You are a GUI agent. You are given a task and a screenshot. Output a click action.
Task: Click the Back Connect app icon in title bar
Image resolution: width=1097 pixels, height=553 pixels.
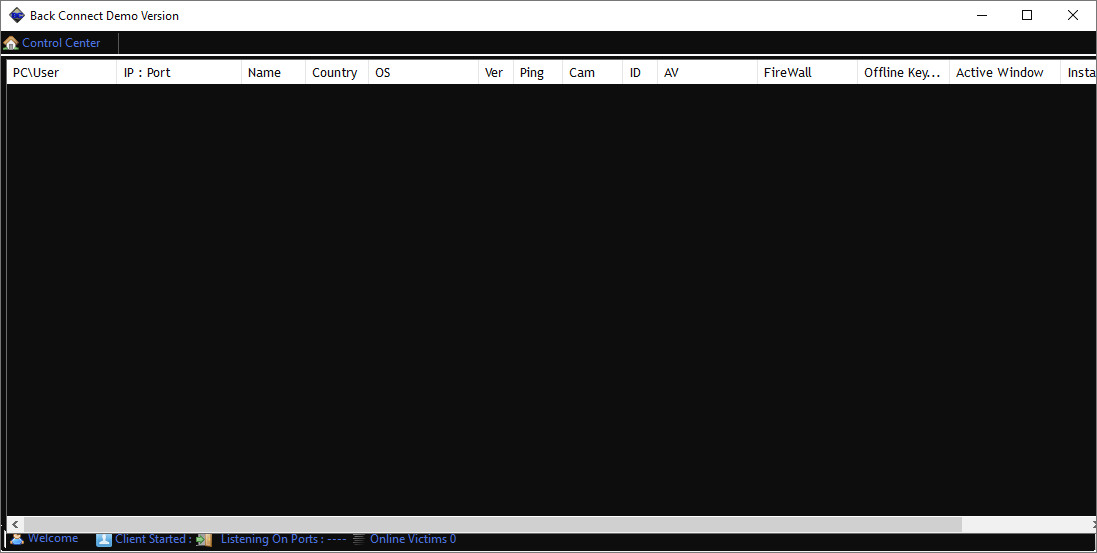point(16,15)
